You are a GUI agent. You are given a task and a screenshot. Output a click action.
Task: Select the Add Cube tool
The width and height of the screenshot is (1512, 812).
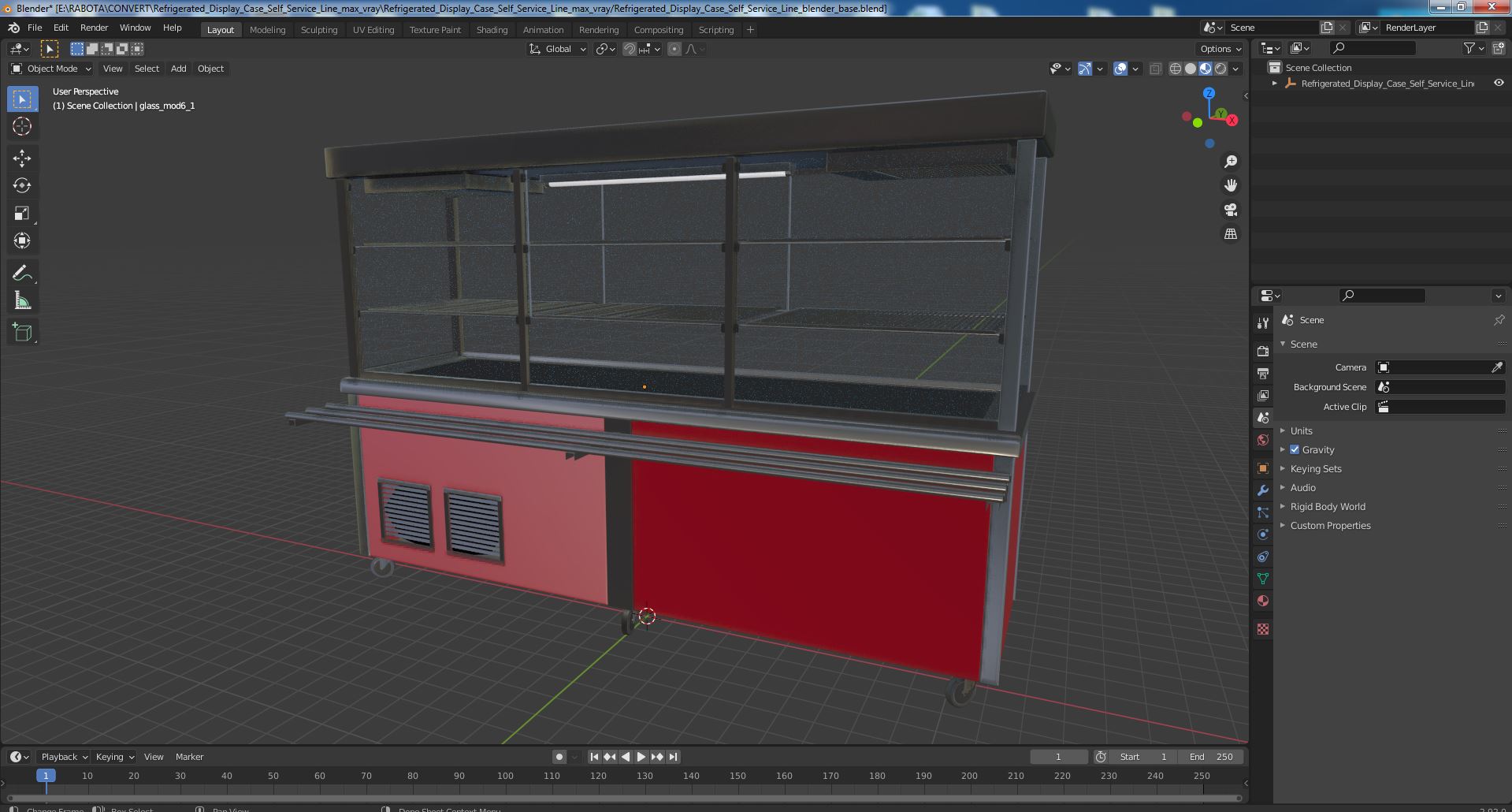[x=22, y=332]
